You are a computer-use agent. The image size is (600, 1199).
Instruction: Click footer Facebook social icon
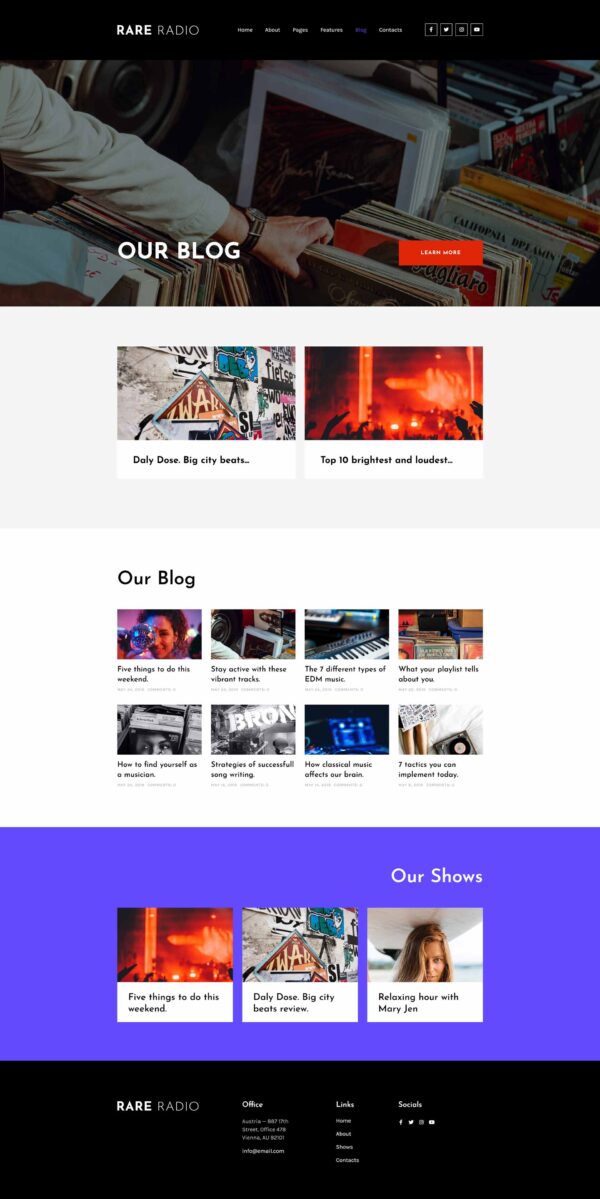point(401,1123)
